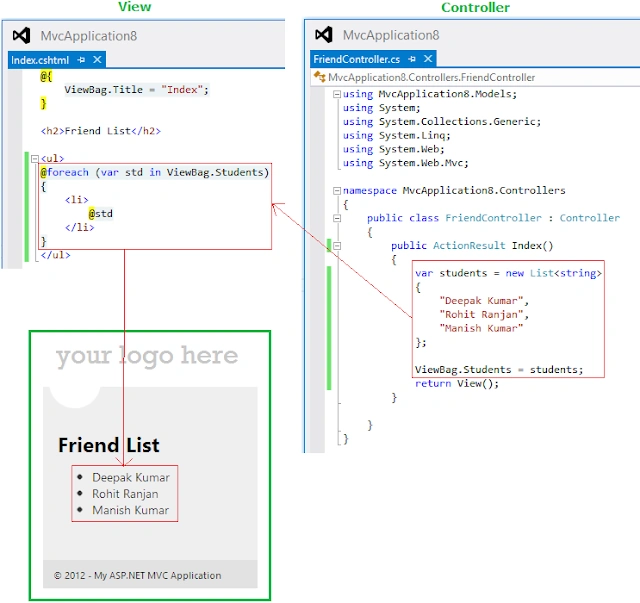
Task: Click the Visual Studio logo in View window
Action: point(21,36)
